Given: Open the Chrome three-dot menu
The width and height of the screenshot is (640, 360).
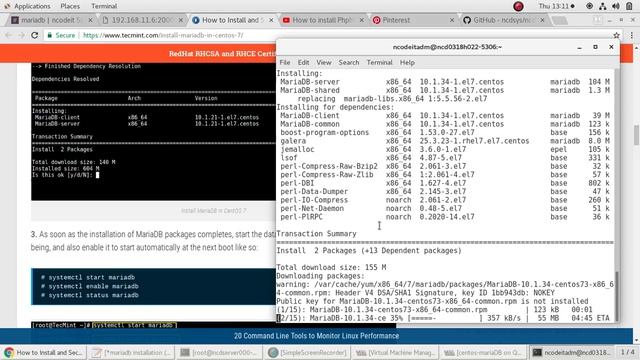Looking at the screenshot, I should [x=631, y=36].
